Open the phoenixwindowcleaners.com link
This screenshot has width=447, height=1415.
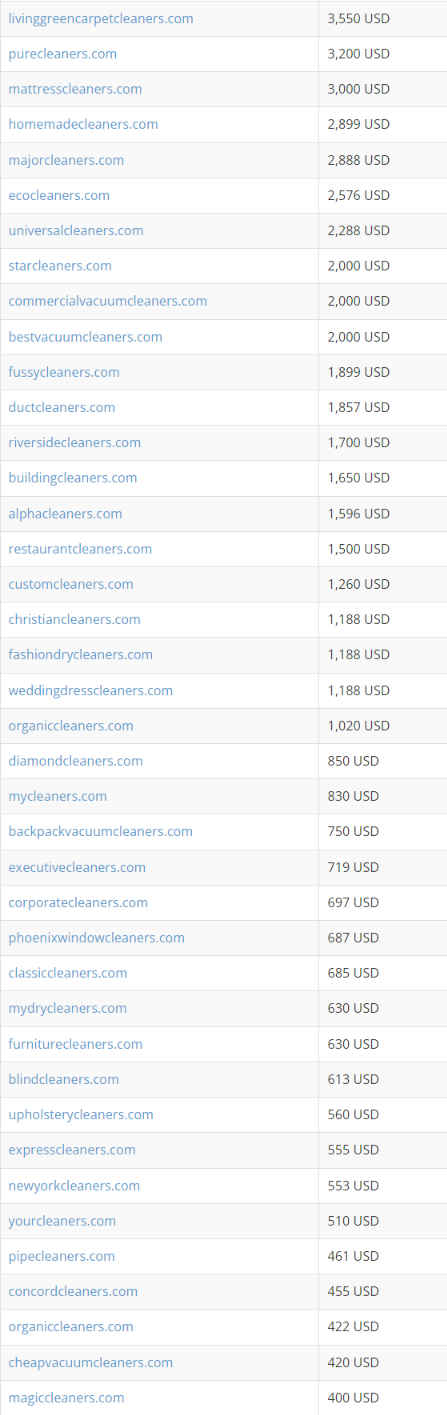(x=96, y=937)
